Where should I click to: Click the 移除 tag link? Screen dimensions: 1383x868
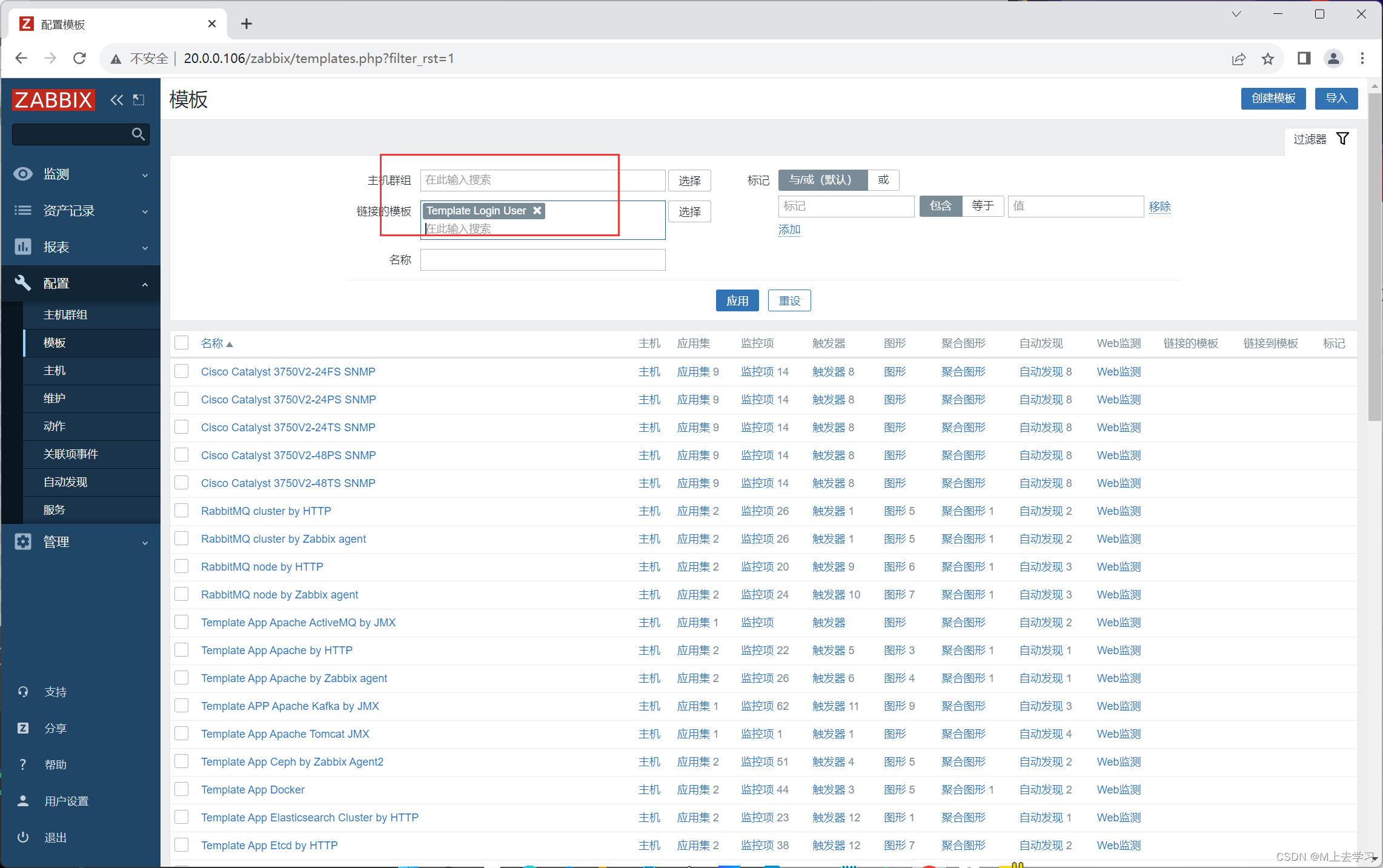coord(1159,207)
